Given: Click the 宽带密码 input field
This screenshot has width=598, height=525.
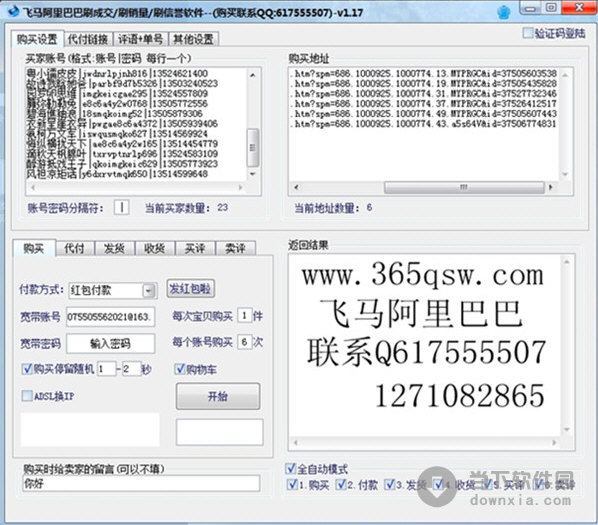Looking at the screenshot, I should pyautogui.click(x=111, y=344).
